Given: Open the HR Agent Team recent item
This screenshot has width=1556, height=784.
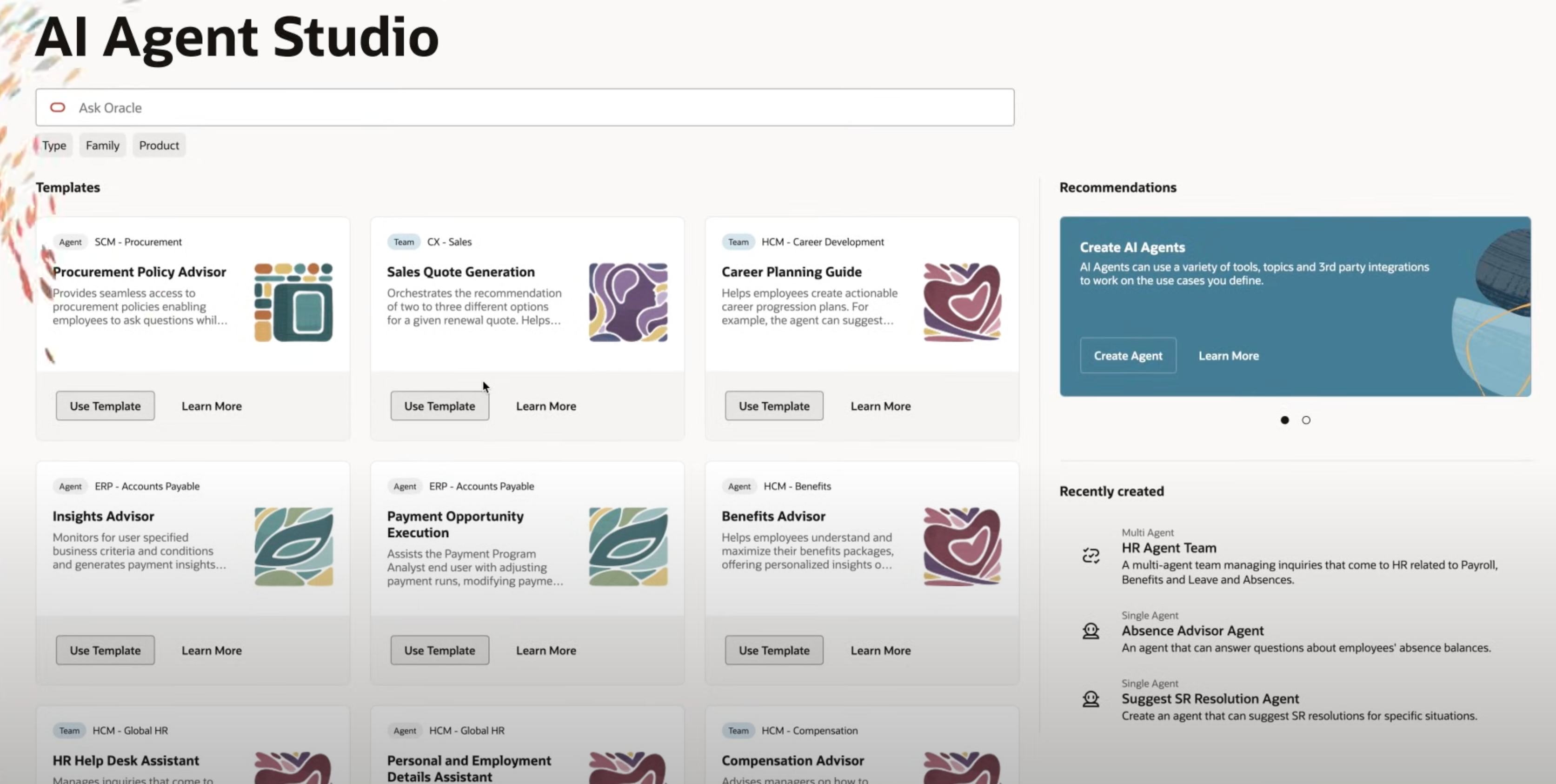Looking at the screenshot, I should tap(1168, 548).
